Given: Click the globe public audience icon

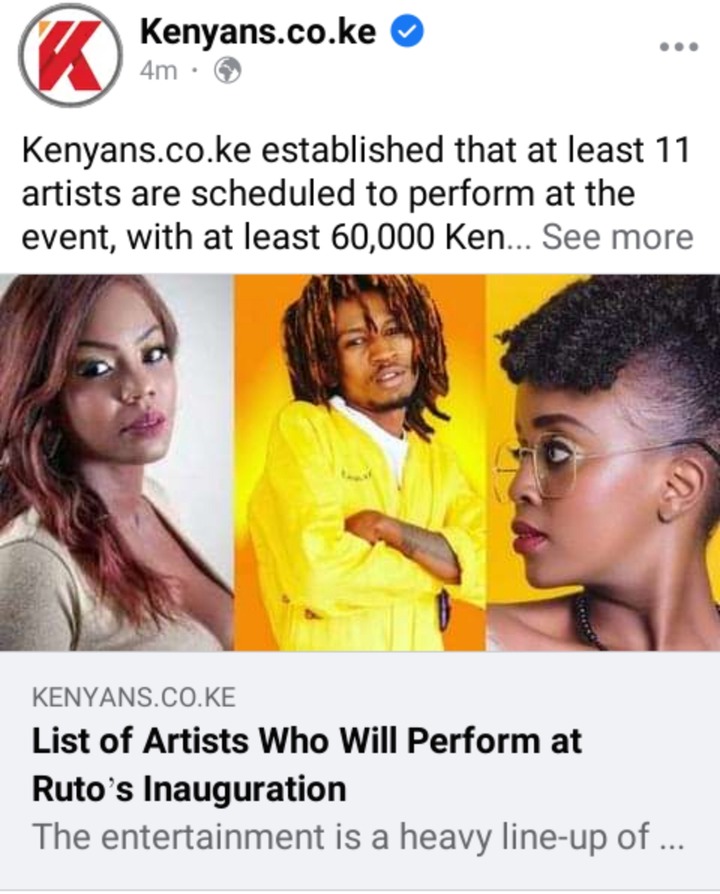Looking at the screenshot, I should (227, 71).
